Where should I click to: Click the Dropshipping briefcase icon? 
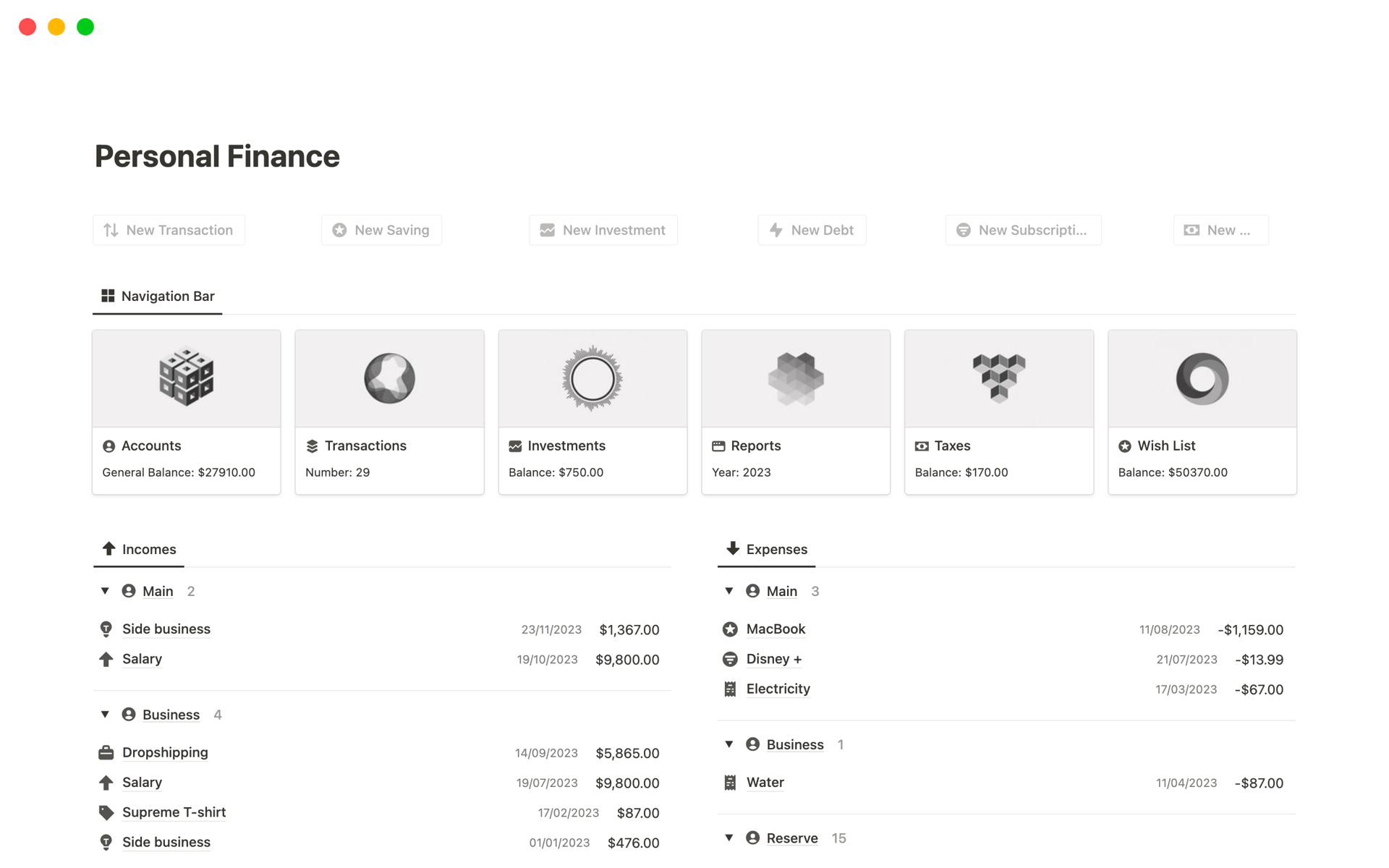pos(106,753)
